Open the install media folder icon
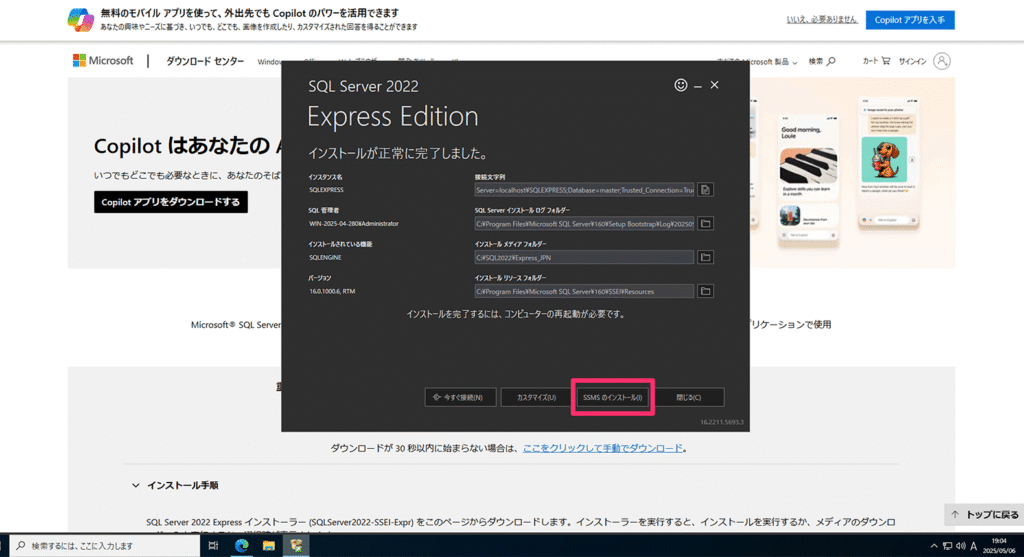The width and height of the screenshot is (1024, 557). point(705,257)
